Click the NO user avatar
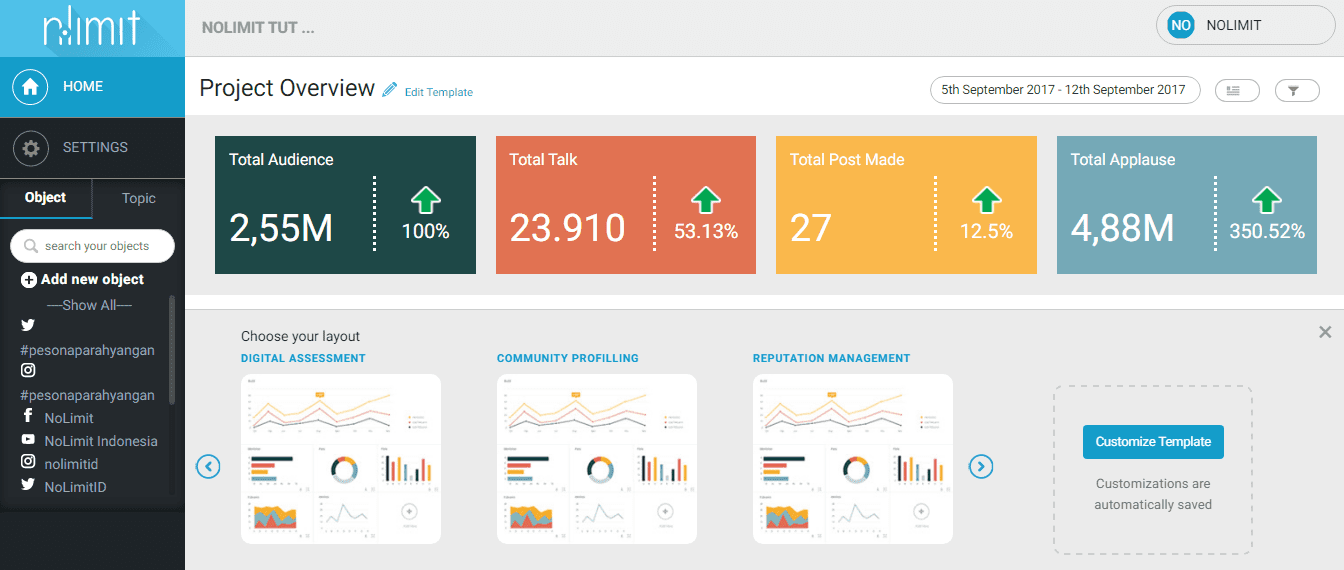Viewport: 1344px width, 570px height. click(x=1181, y=26)
